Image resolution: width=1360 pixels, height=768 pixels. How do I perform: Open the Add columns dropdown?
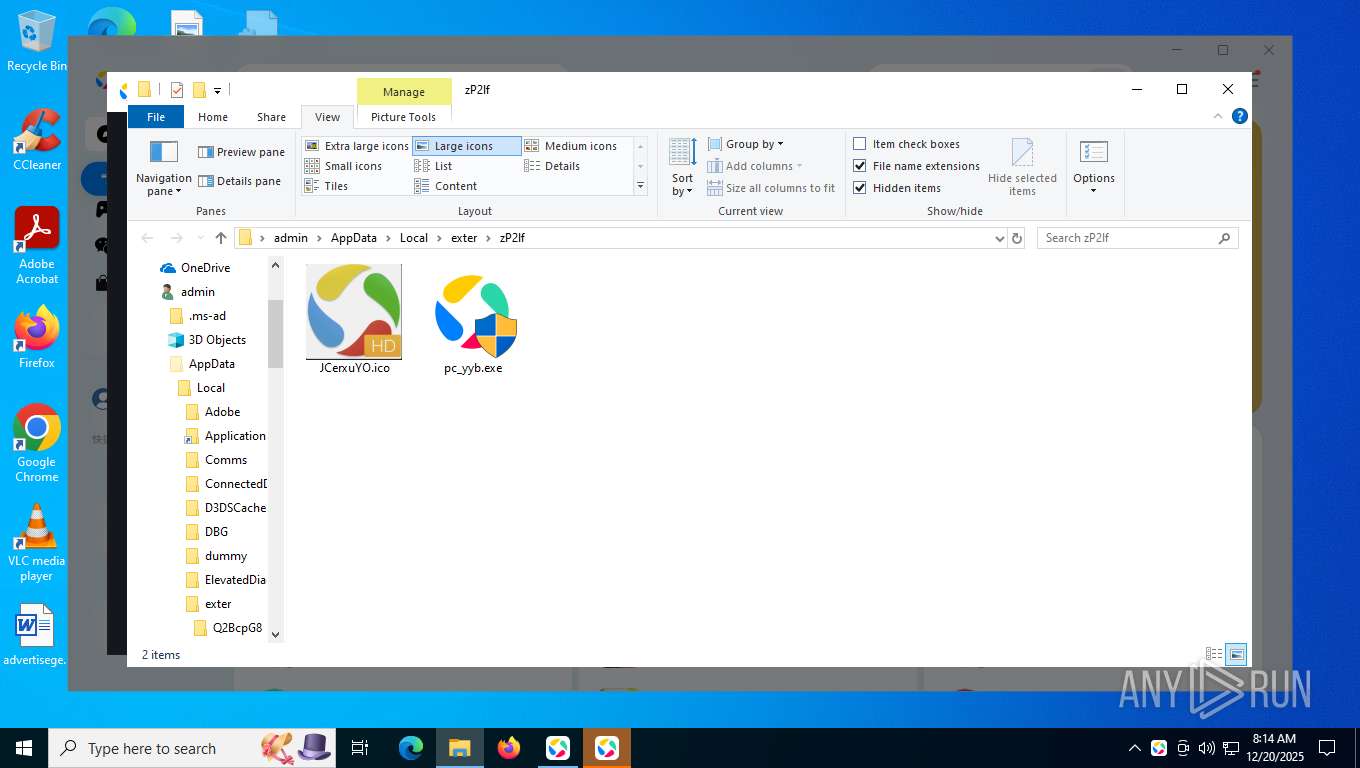pyautogui.click(x=755, y=166)
